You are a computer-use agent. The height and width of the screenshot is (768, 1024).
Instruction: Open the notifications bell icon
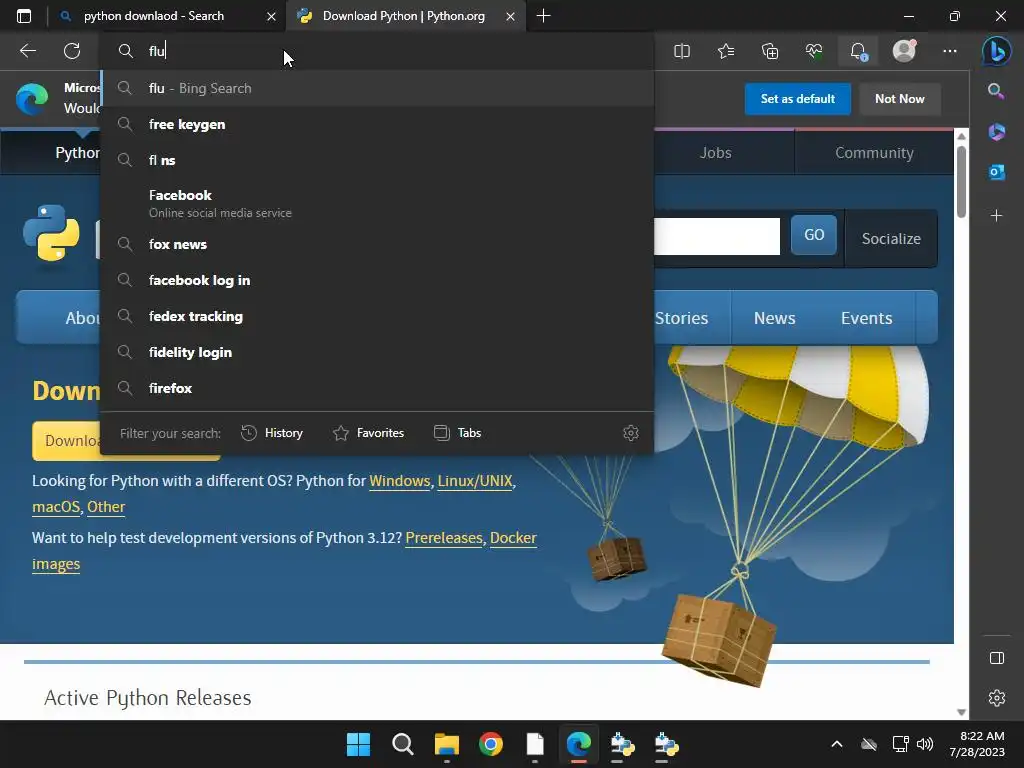click(858, 51)
